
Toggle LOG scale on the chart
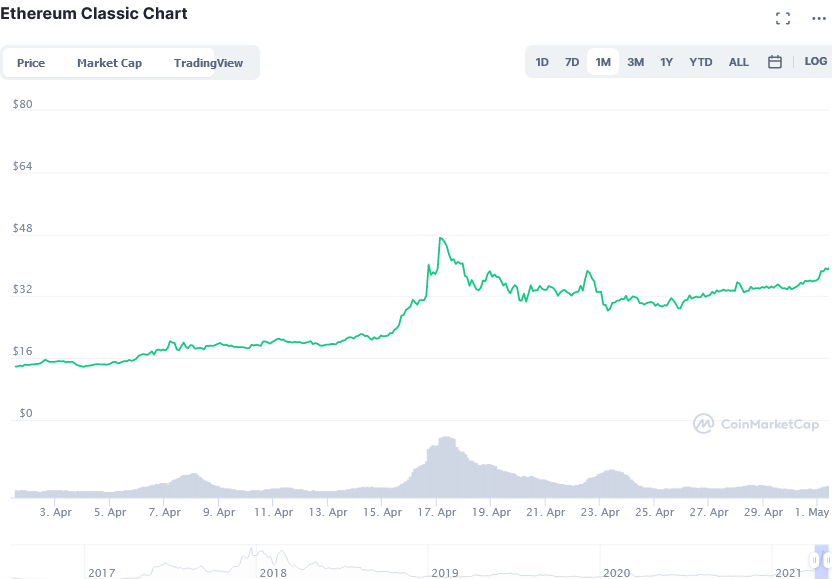[816, 62]
